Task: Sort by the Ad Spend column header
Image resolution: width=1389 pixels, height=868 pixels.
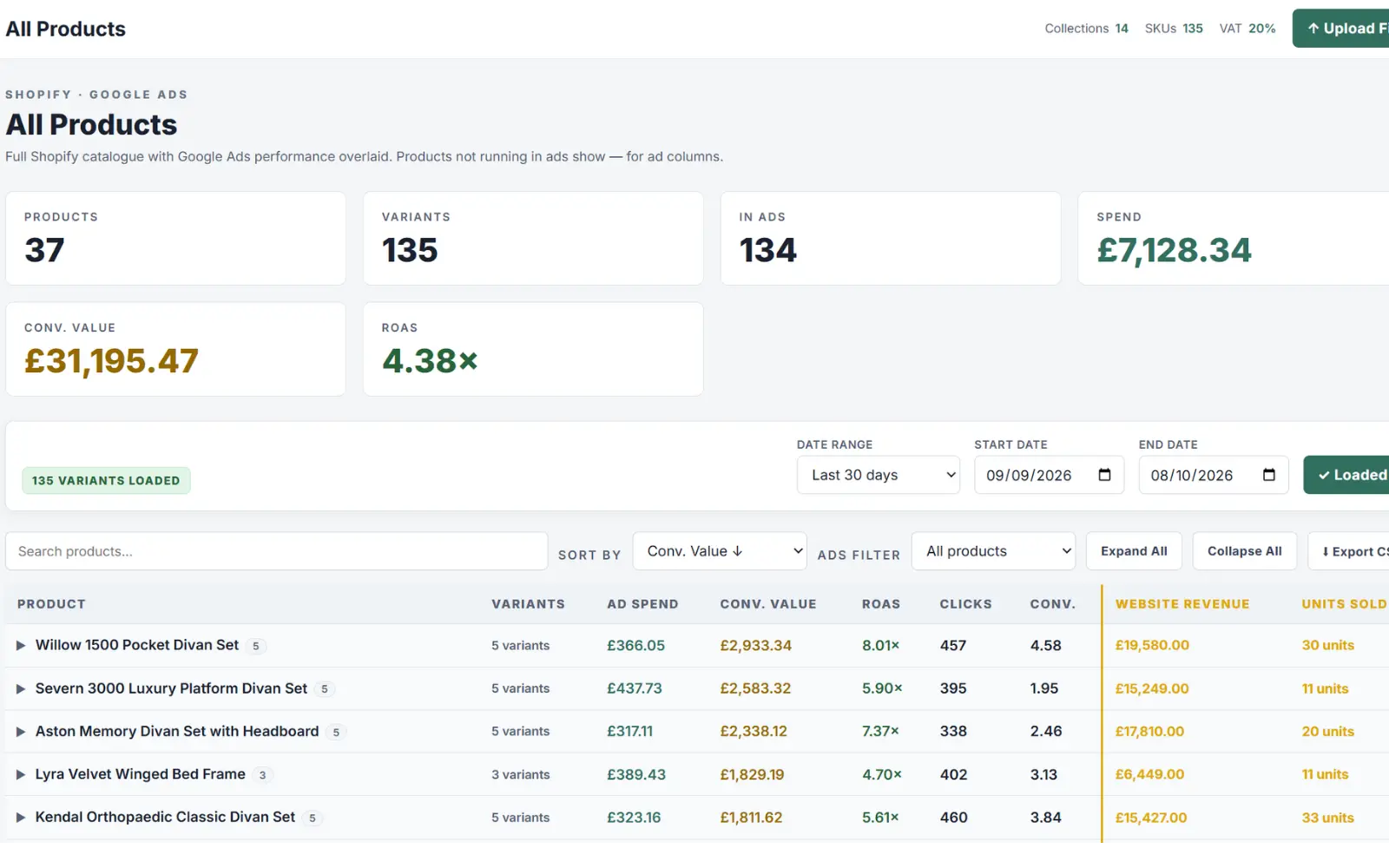Action: click(x=642, y=604)
